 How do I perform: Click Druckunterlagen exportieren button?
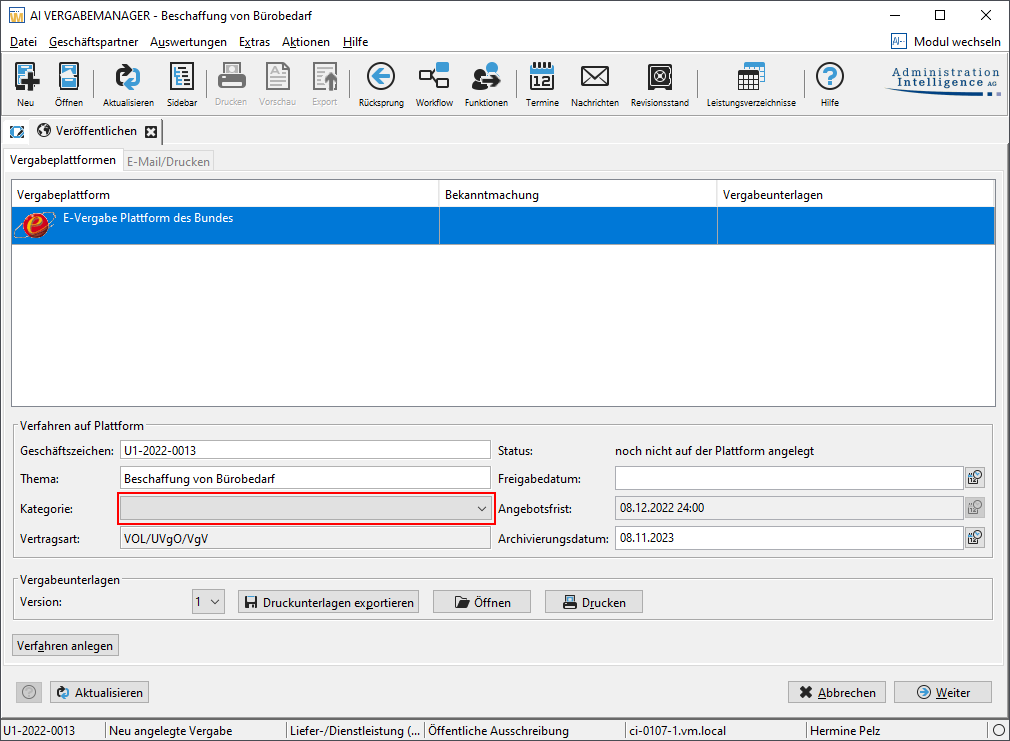329,602
